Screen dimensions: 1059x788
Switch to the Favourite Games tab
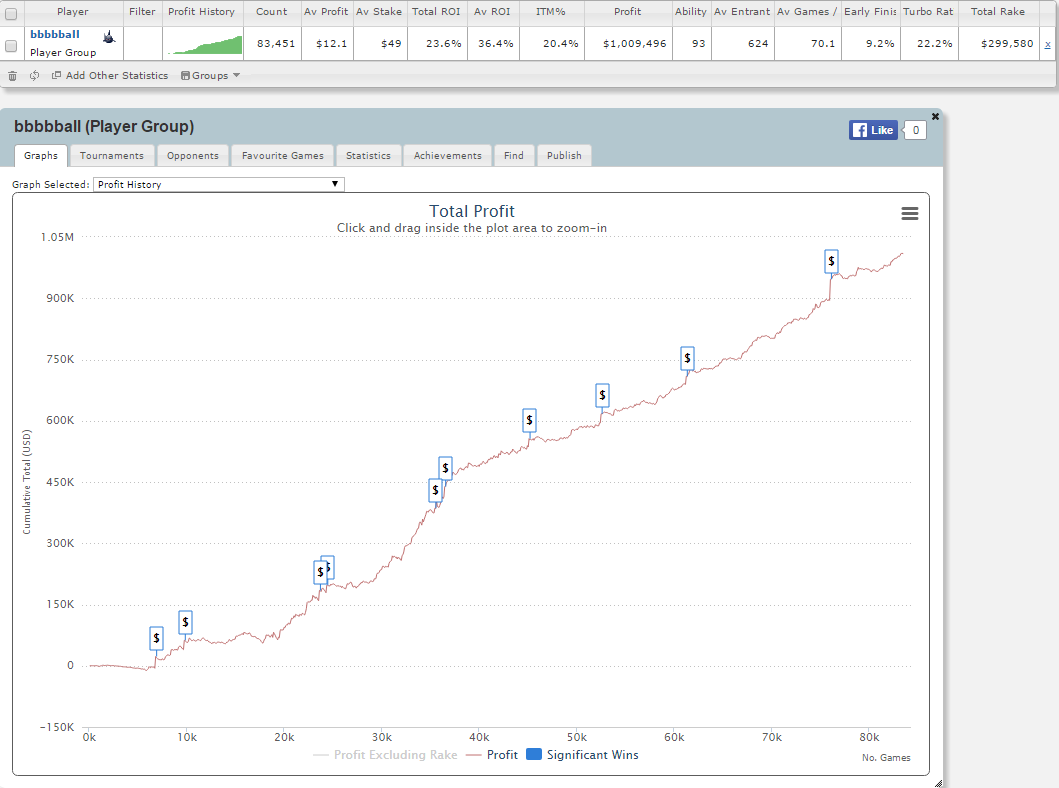(282, 155)
